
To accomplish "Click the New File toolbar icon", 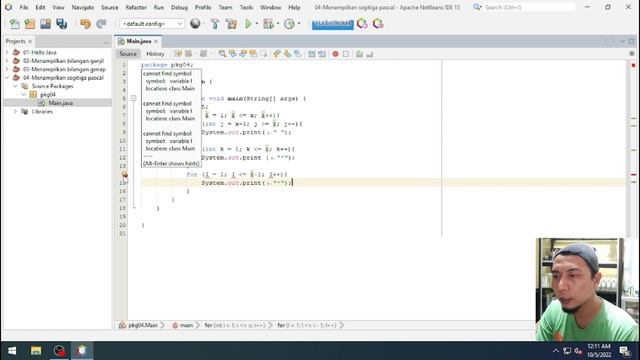I will pos(15,24).
